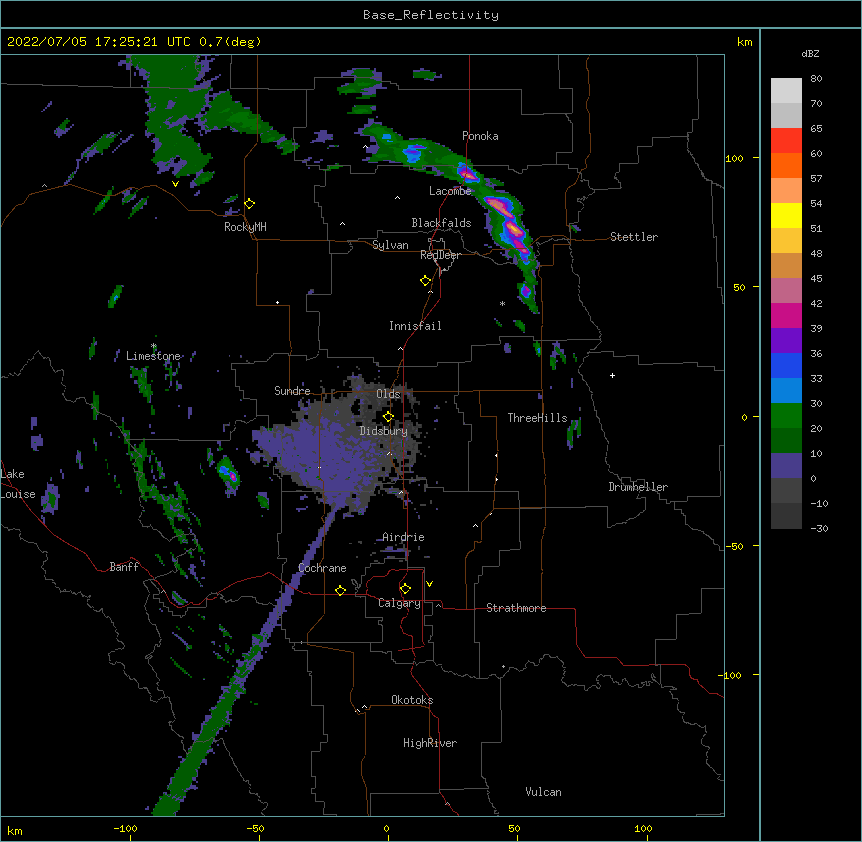The height and width of the screenshot is (842, 862).
Task: Click the white asterisk marker east of Innisfail
Action: pos(502,303)
